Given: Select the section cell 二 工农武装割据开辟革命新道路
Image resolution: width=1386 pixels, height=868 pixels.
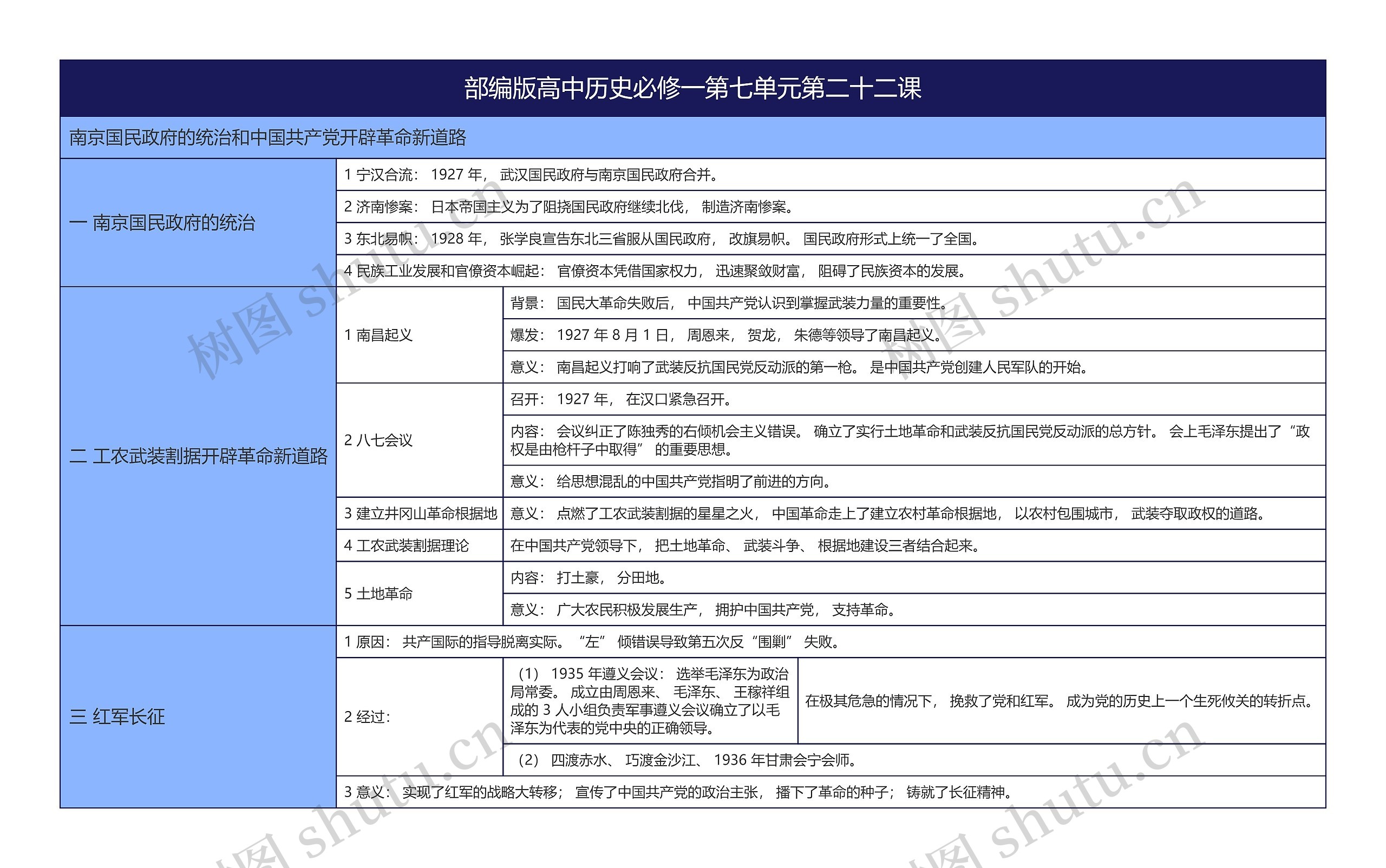Looking at the screenshot, I should click(198, 456).
